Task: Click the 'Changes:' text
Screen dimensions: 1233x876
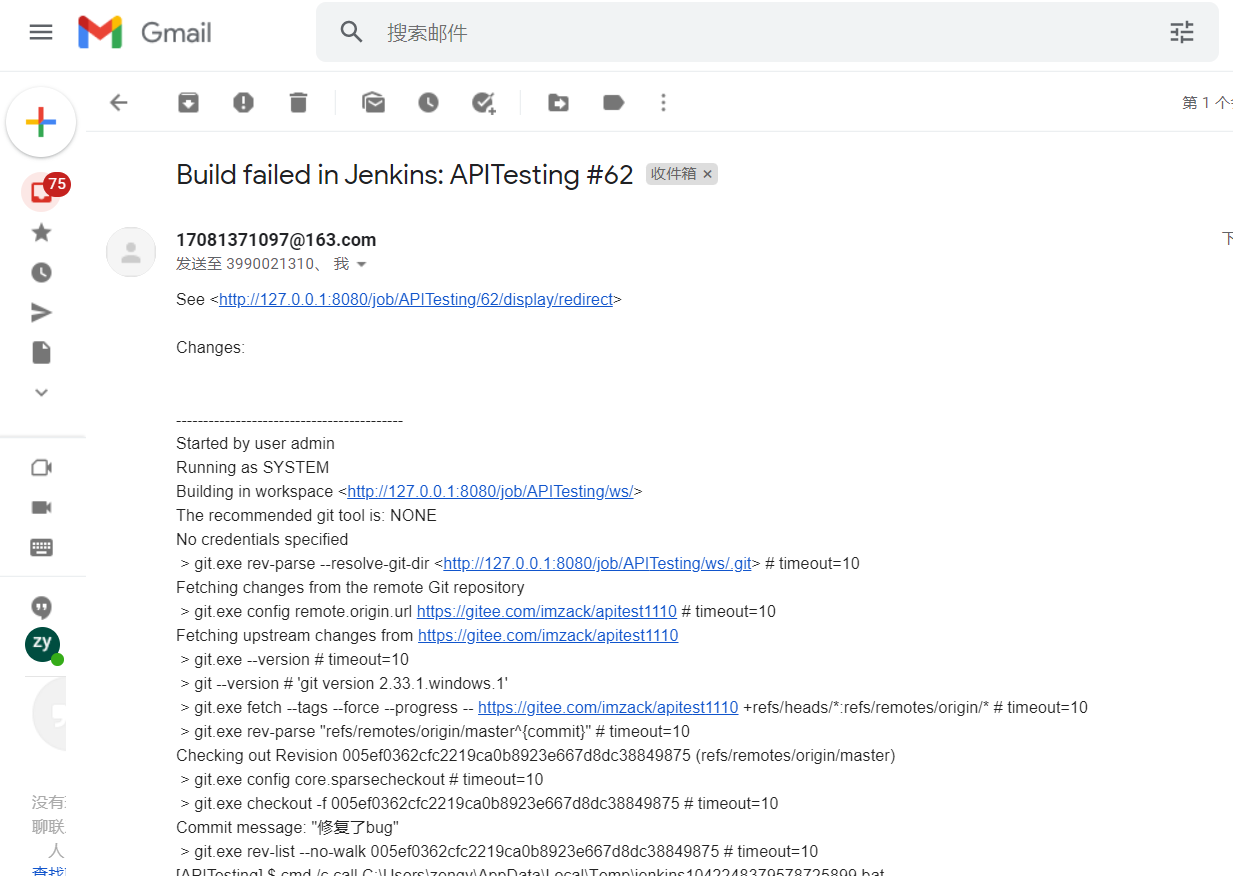Action: 210,347
